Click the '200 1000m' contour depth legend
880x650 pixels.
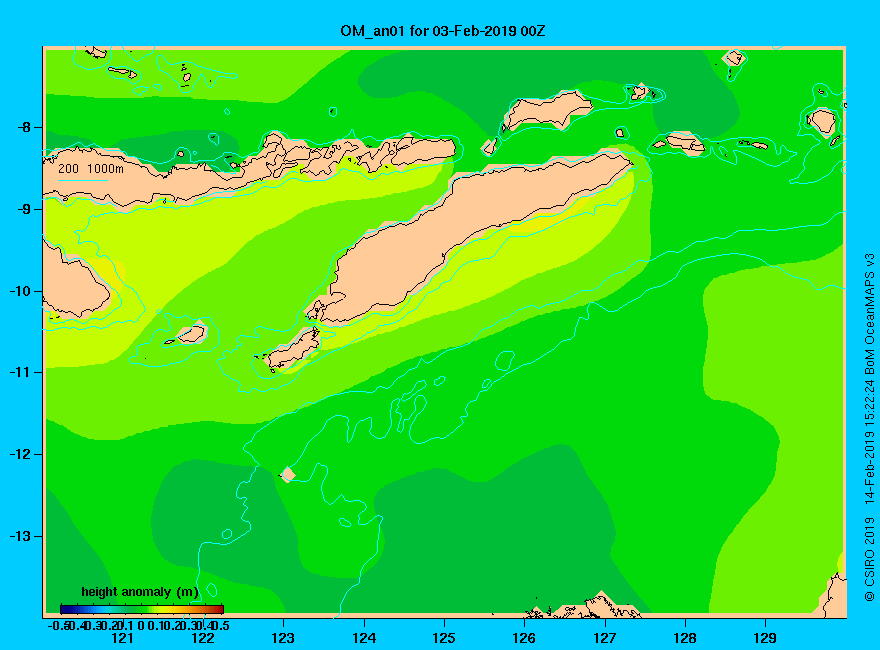[91, 168]
